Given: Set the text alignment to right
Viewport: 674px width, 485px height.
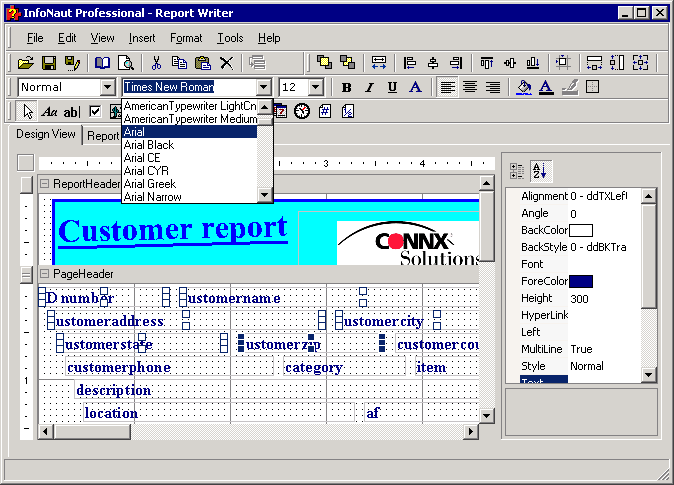Looking at the screenshot, I should coord(493,87).
